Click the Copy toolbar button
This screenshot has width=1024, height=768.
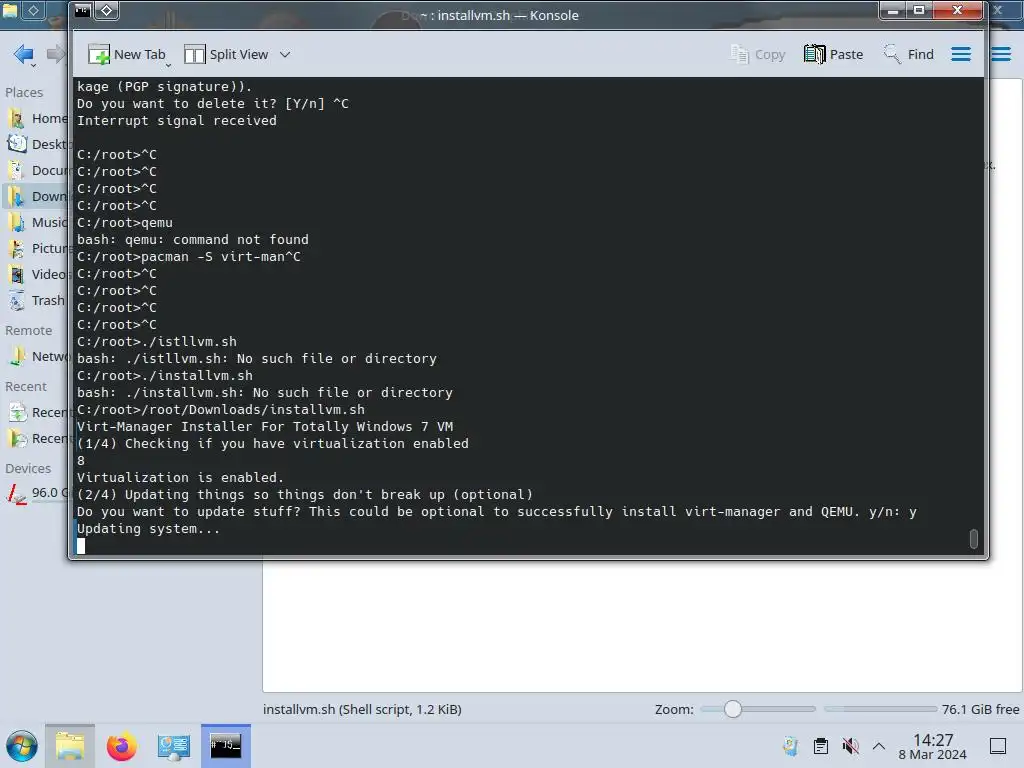click(757, 54)
